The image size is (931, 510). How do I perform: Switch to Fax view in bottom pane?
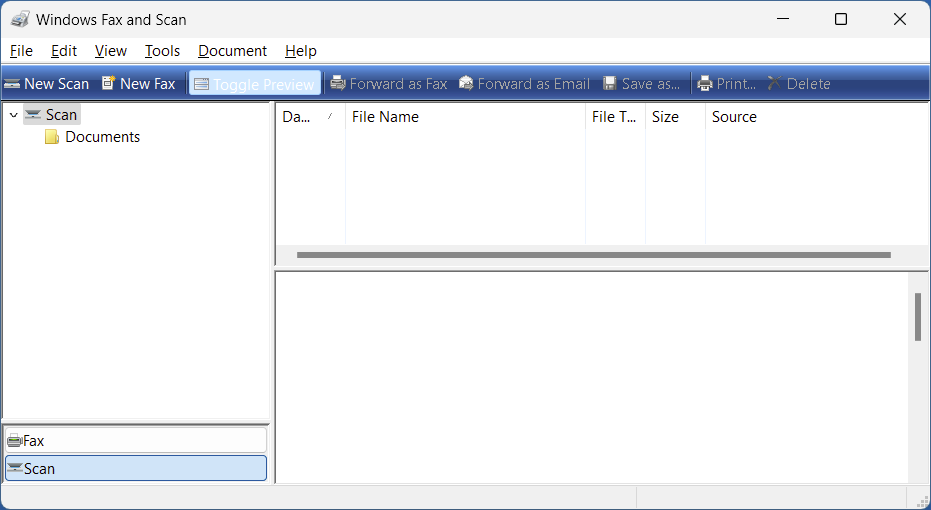tap(136, 441)
